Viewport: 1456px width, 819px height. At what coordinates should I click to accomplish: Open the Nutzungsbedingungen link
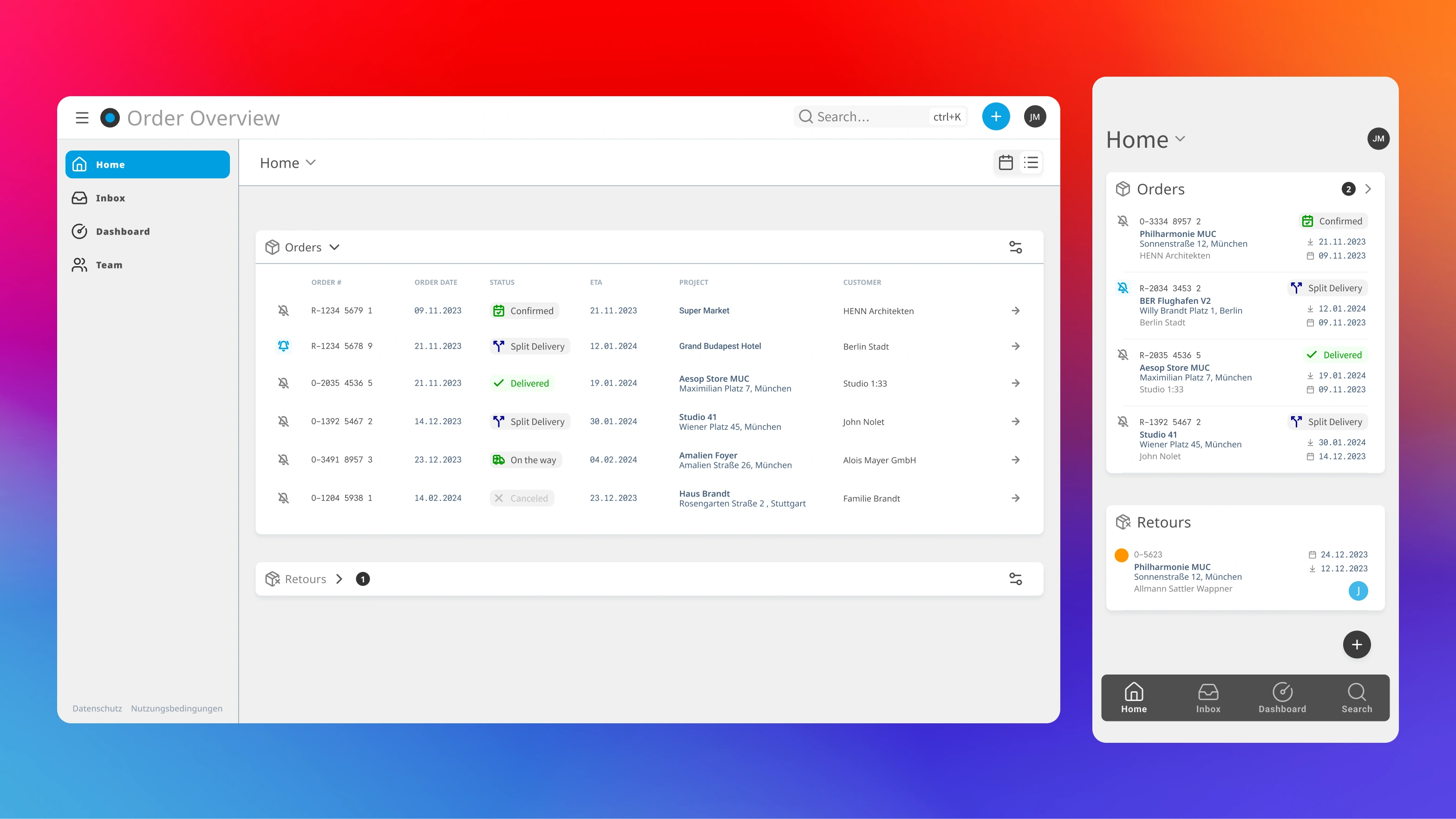tap(176, 708)
